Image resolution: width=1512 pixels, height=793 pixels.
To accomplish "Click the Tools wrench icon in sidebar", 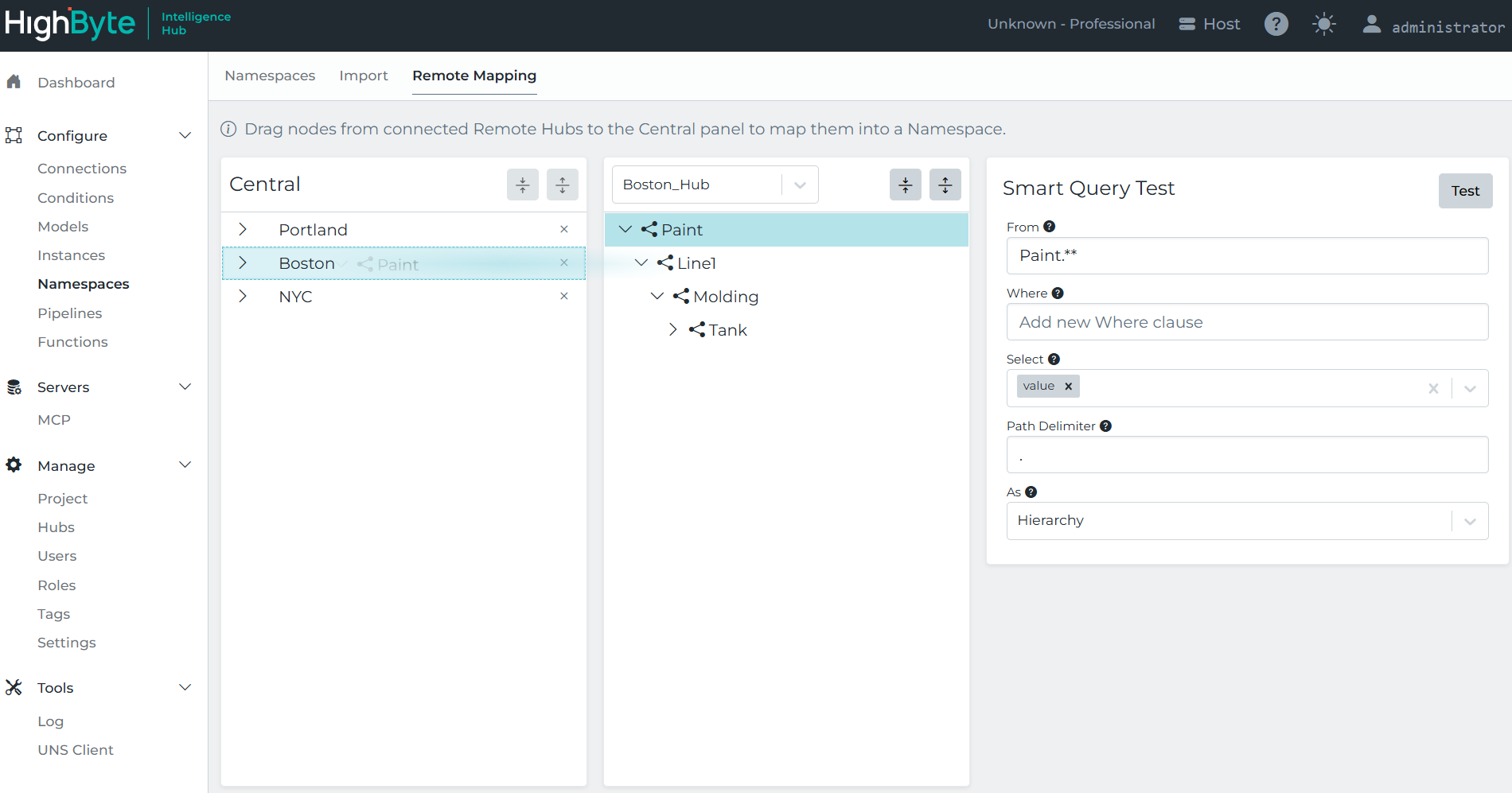I will point(14,687).
